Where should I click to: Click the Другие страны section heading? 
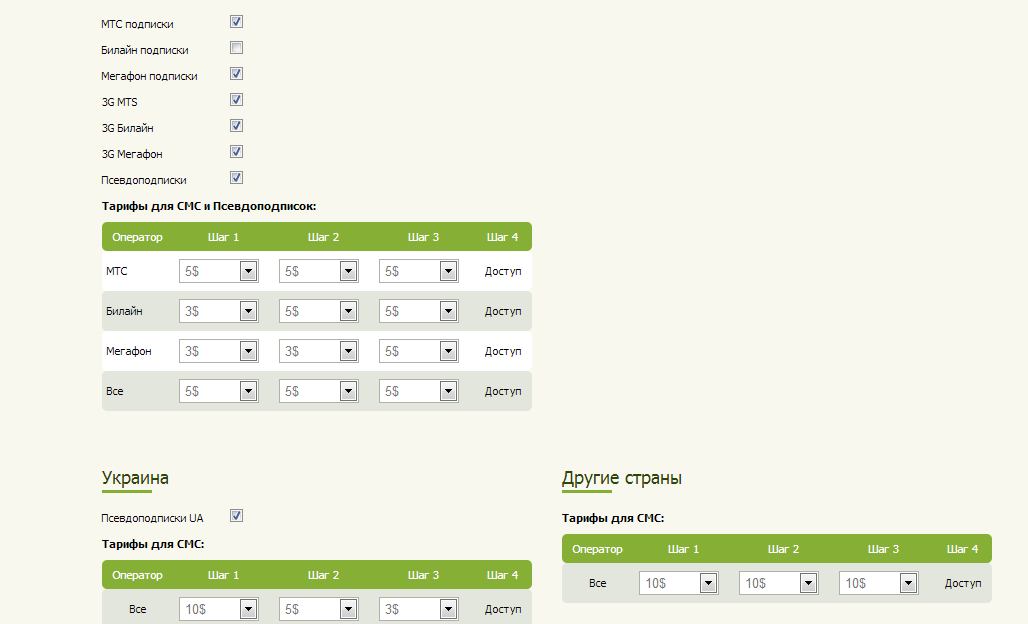pyautogui.click(x=622, y=478)
